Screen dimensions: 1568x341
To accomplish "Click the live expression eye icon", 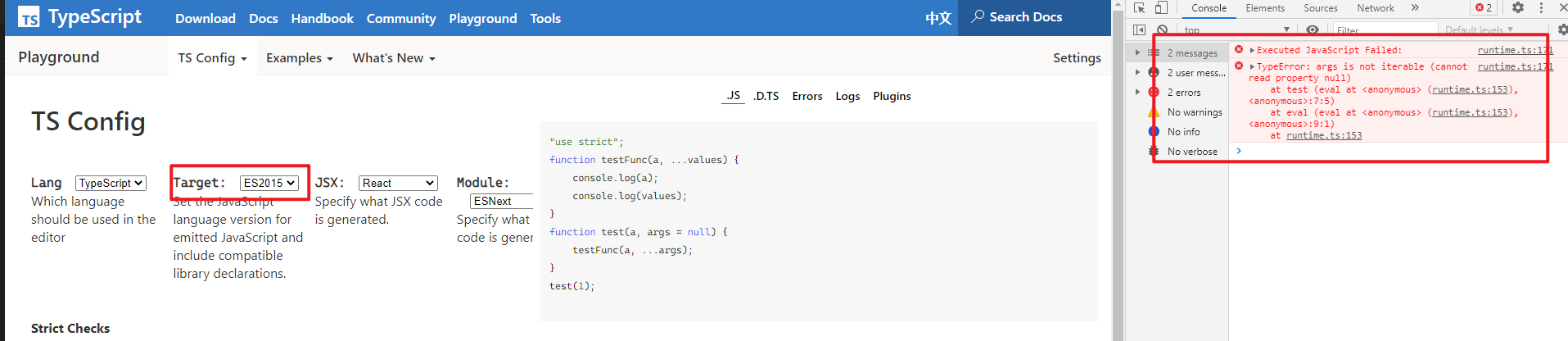I will [x=1313, y=30].
